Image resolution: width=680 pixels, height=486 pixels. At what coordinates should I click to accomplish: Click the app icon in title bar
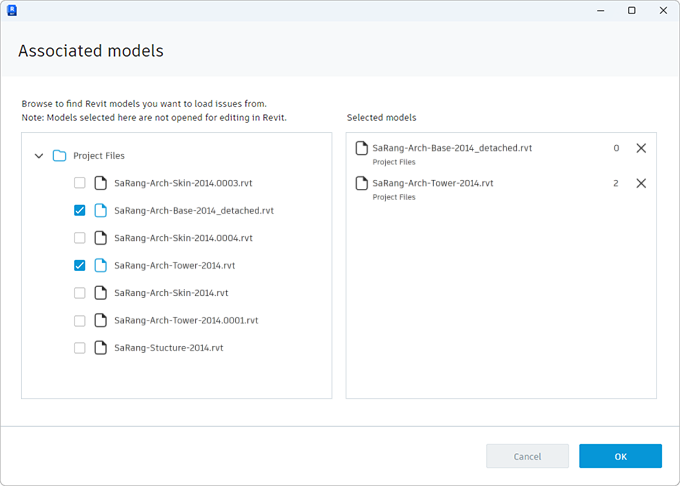point(12,10)
